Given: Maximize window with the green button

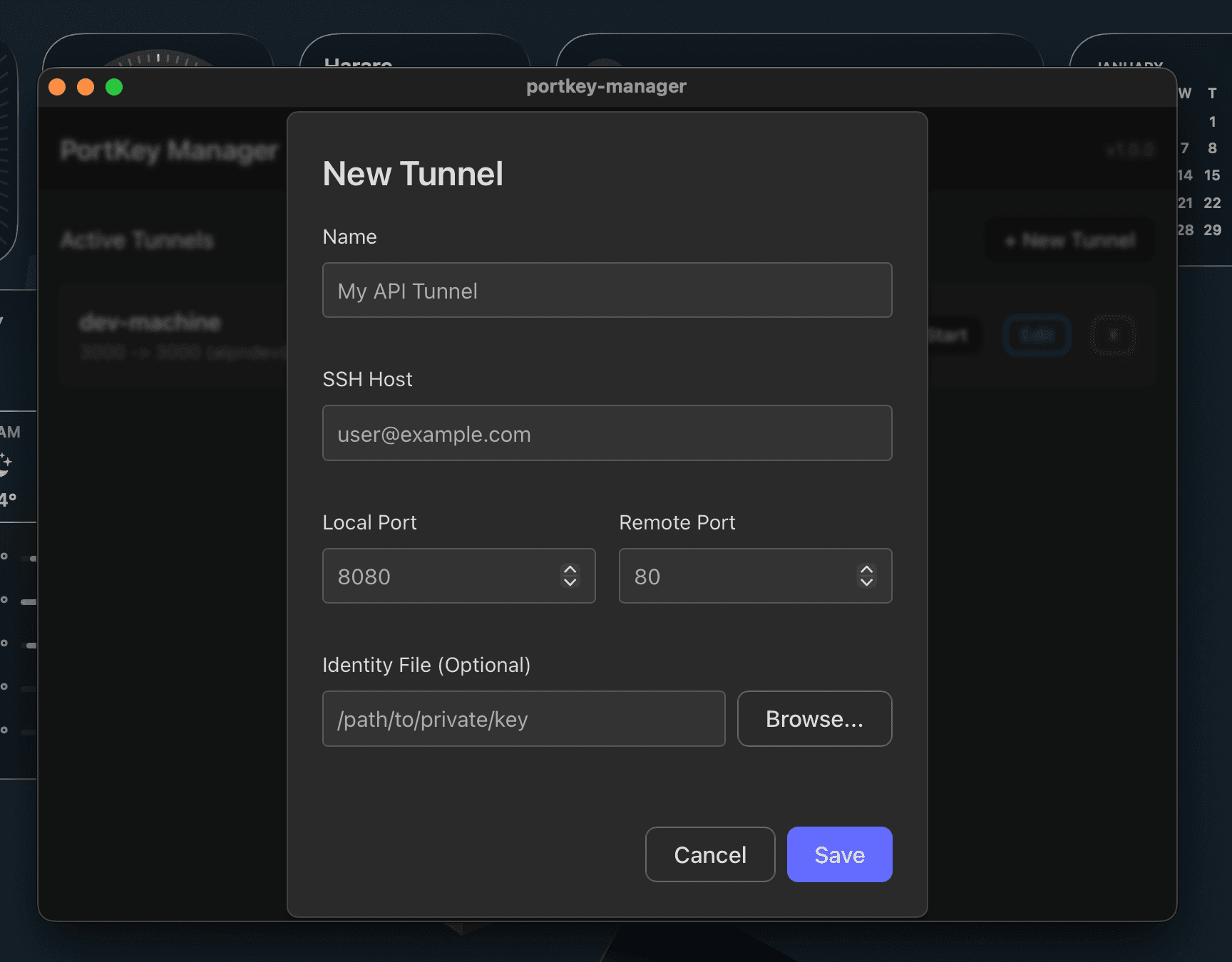Looking at the screenshot, I should [x=114, y=87].
